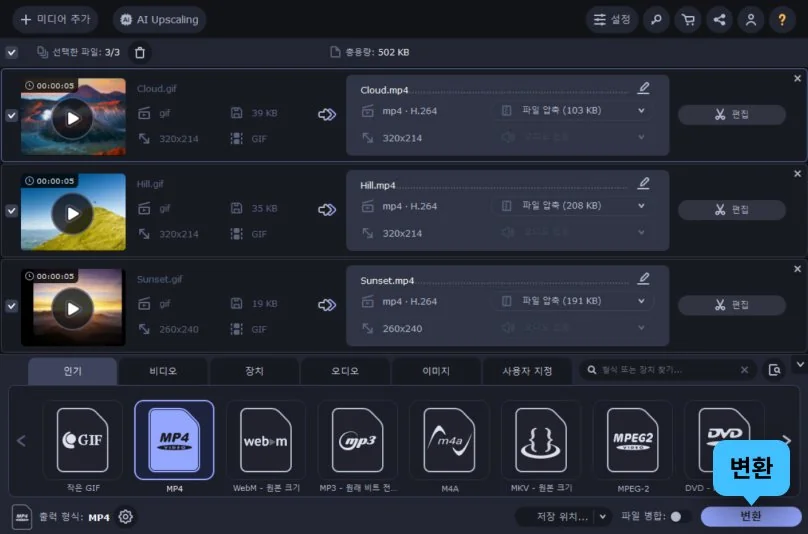The width and height of the screenshot is (808, 534).
Task: Open the 설정 settings menu
Action: pyautogui.click(x=612, y=20)
